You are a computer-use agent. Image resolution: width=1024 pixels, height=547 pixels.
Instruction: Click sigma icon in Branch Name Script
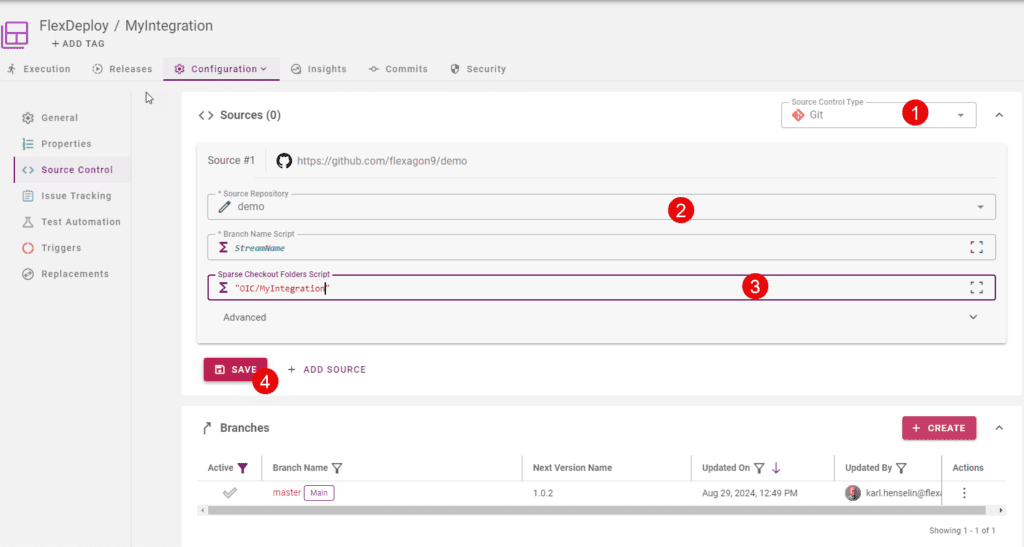click(x=223, y=247)
